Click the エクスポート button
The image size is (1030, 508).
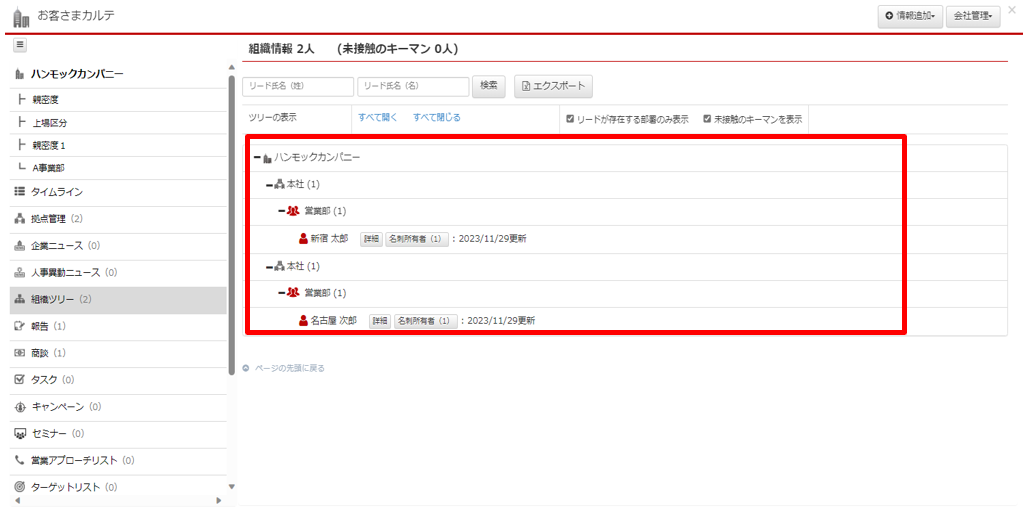pos(554,86)
